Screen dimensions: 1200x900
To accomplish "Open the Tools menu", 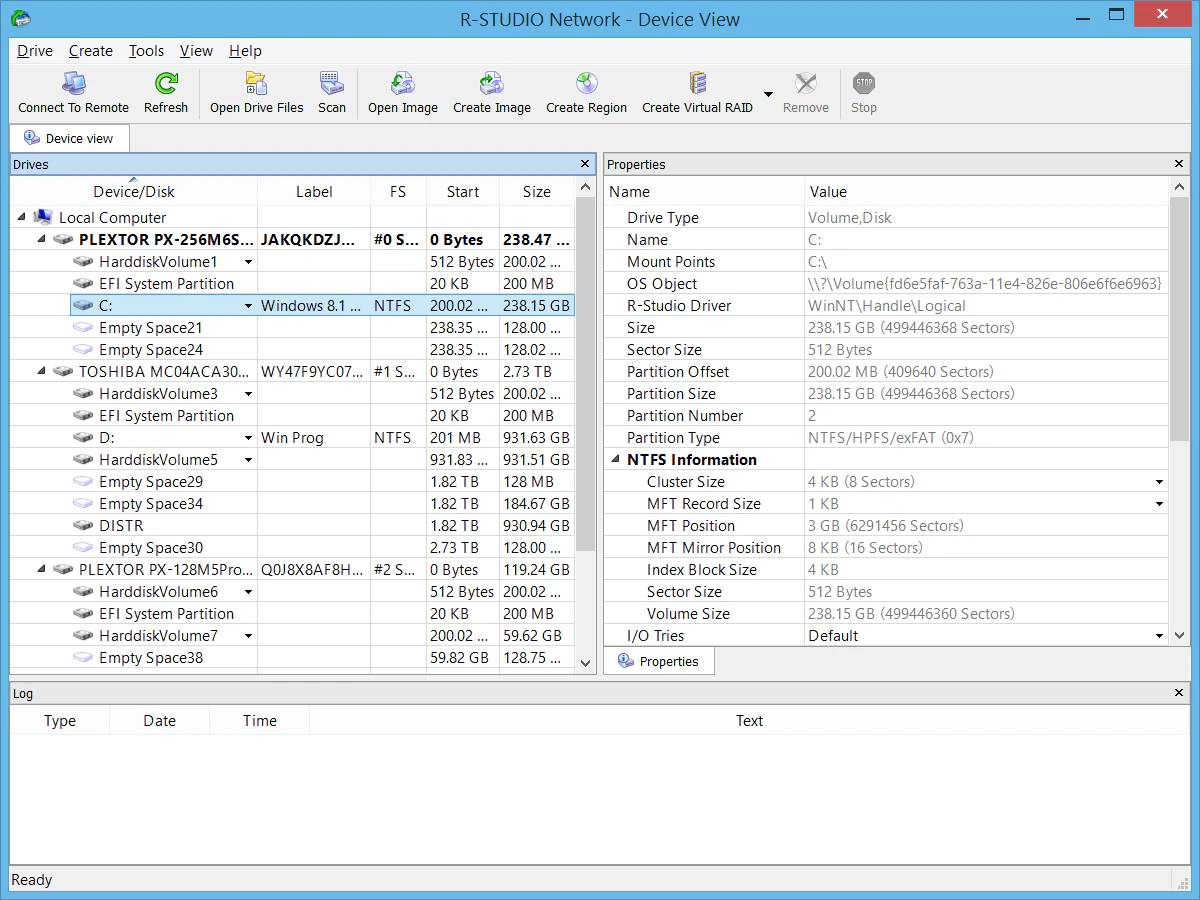I will point(146,51).
